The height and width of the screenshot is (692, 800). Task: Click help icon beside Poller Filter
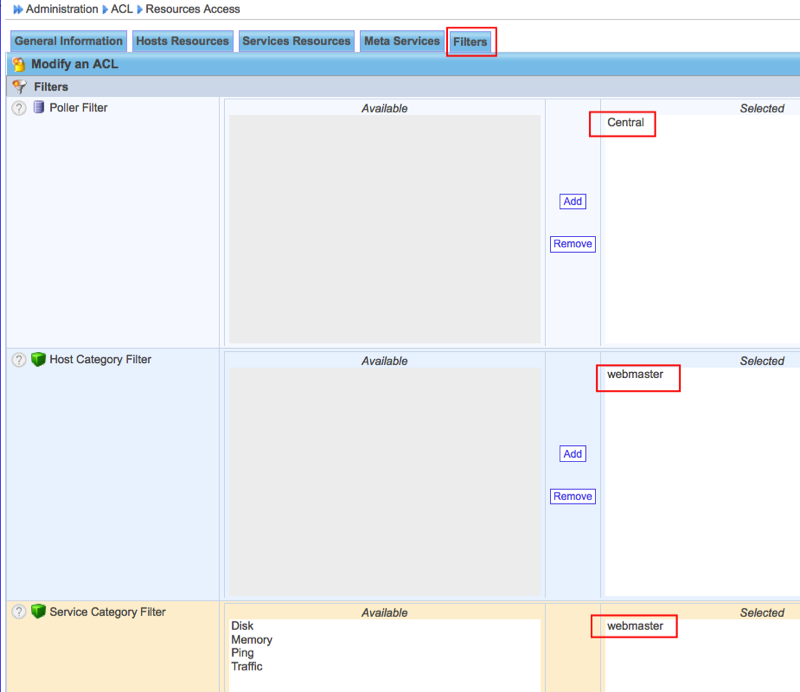click(x=19, y=108)
